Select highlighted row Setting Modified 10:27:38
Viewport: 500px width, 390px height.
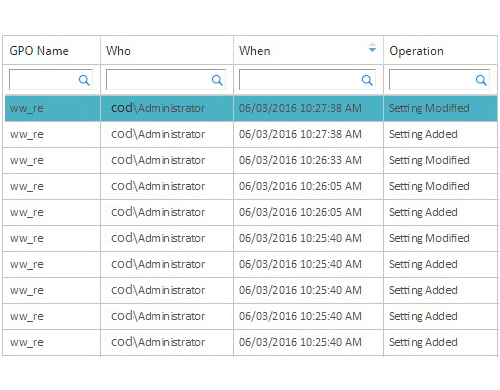[x=251, y=108]
